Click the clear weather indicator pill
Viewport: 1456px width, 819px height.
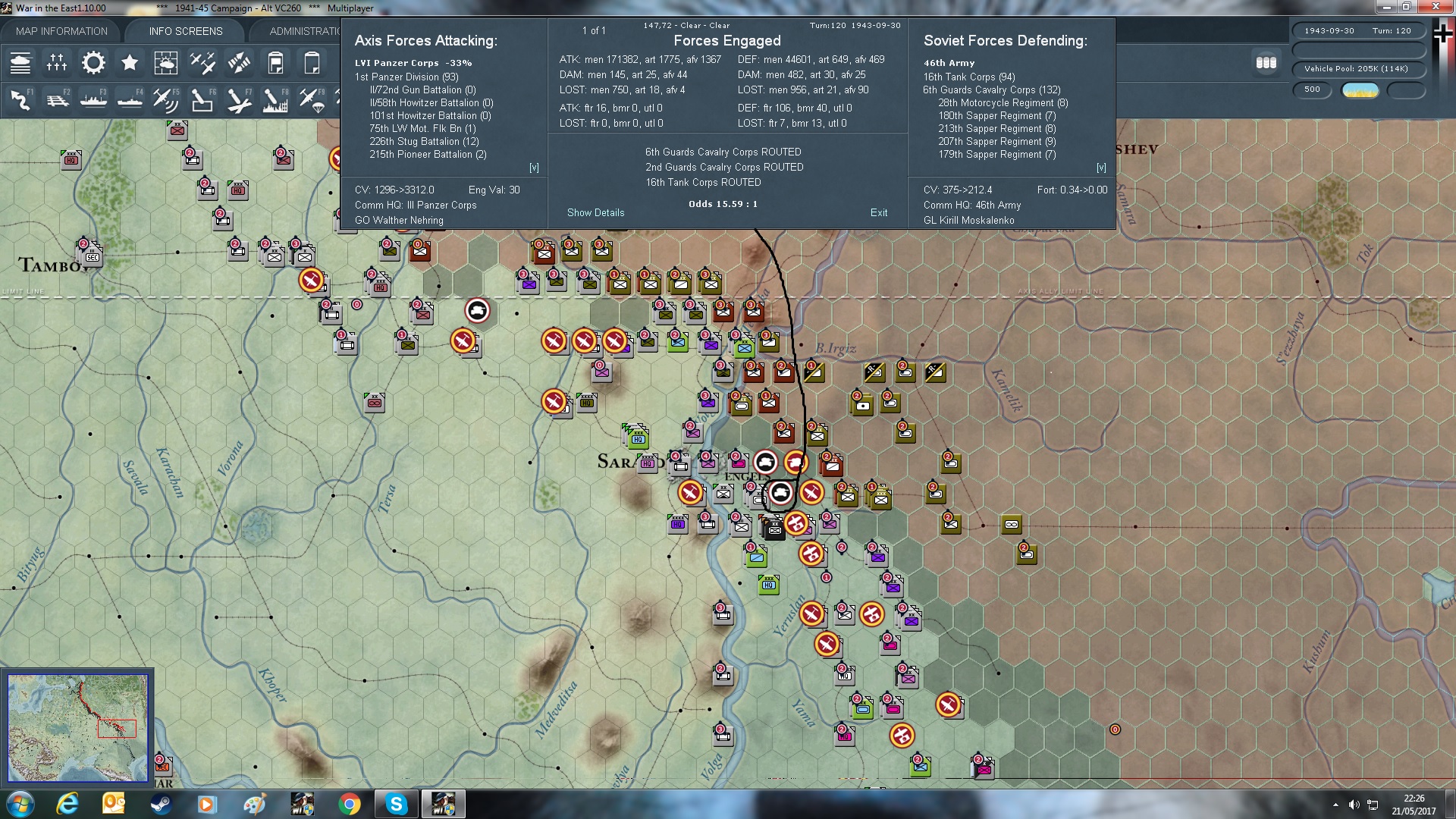point(1360,90)
